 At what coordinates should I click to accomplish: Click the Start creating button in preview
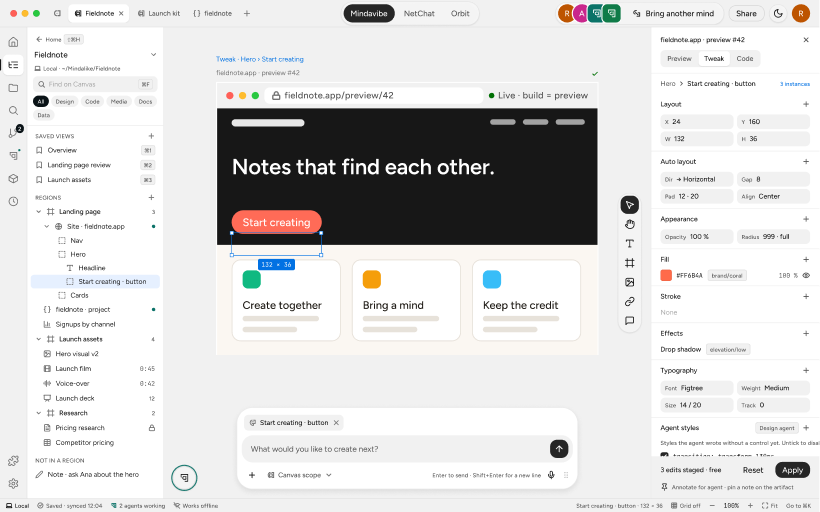(276, 222)
